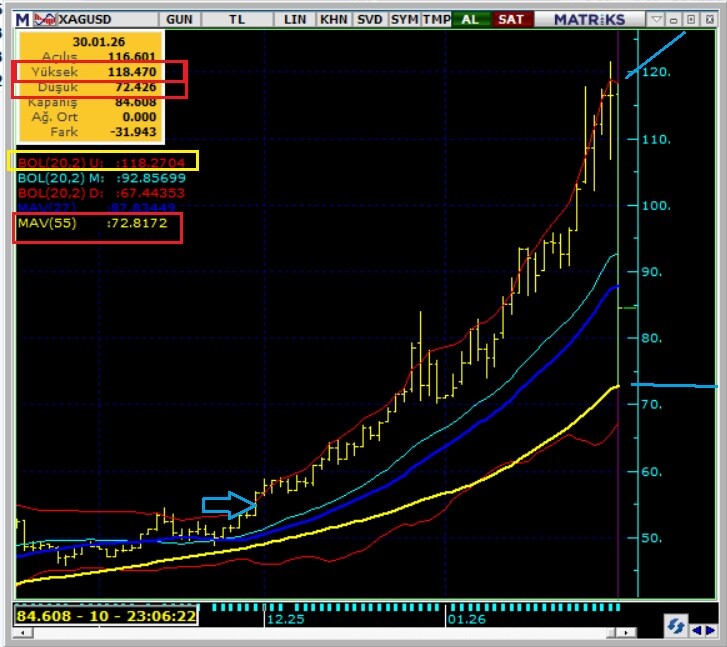Toggle the KHN channel option
The image size is (727, 647).
(333, 19)
